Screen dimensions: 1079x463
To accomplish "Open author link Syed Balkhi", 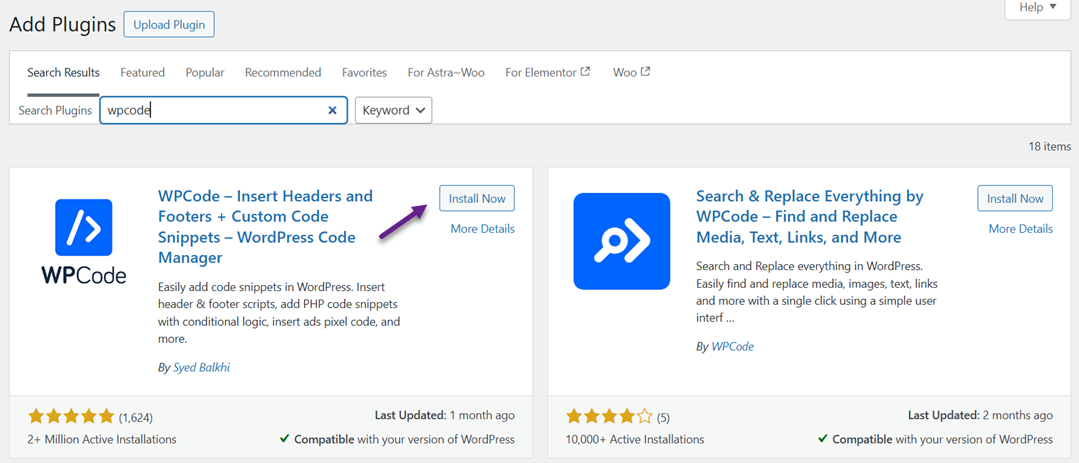I will (201, 367).
